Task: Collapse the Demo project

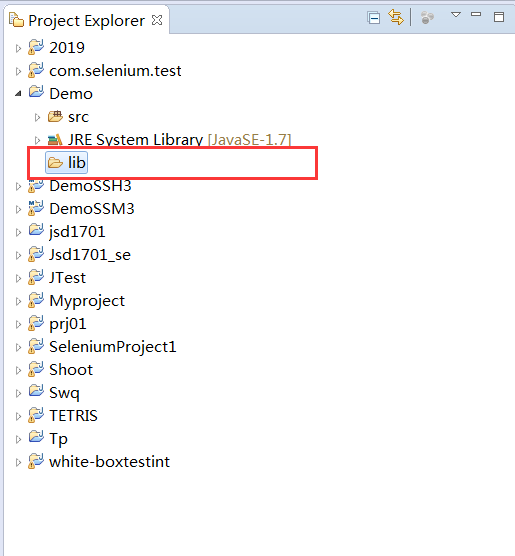Action: [x=18, y=94]
